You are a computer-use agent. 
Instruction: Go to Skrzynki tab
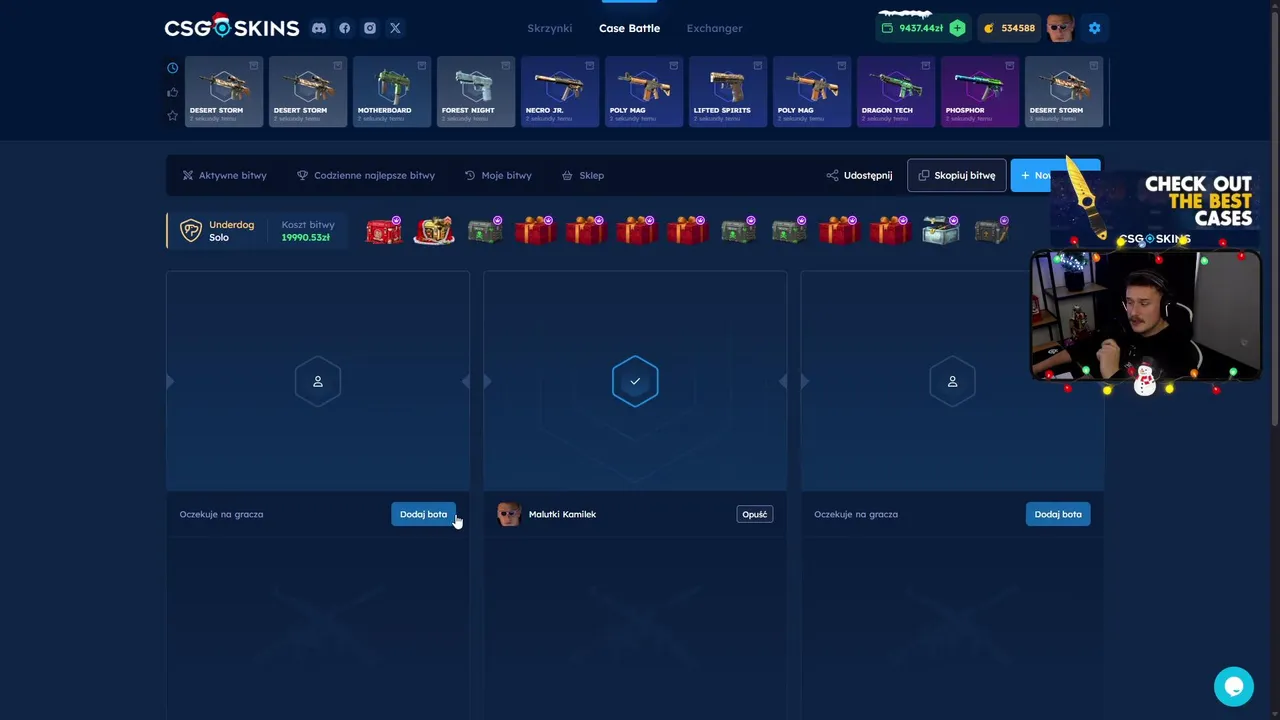[x=550, y=28]
